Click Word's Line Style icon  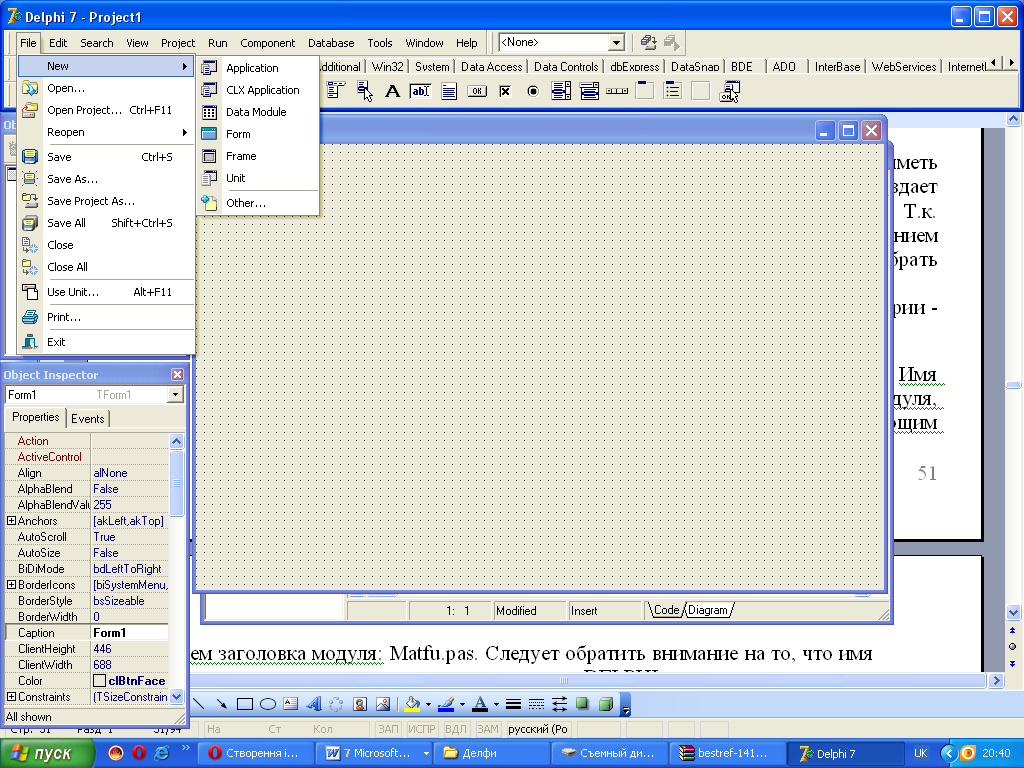point(513,703)
